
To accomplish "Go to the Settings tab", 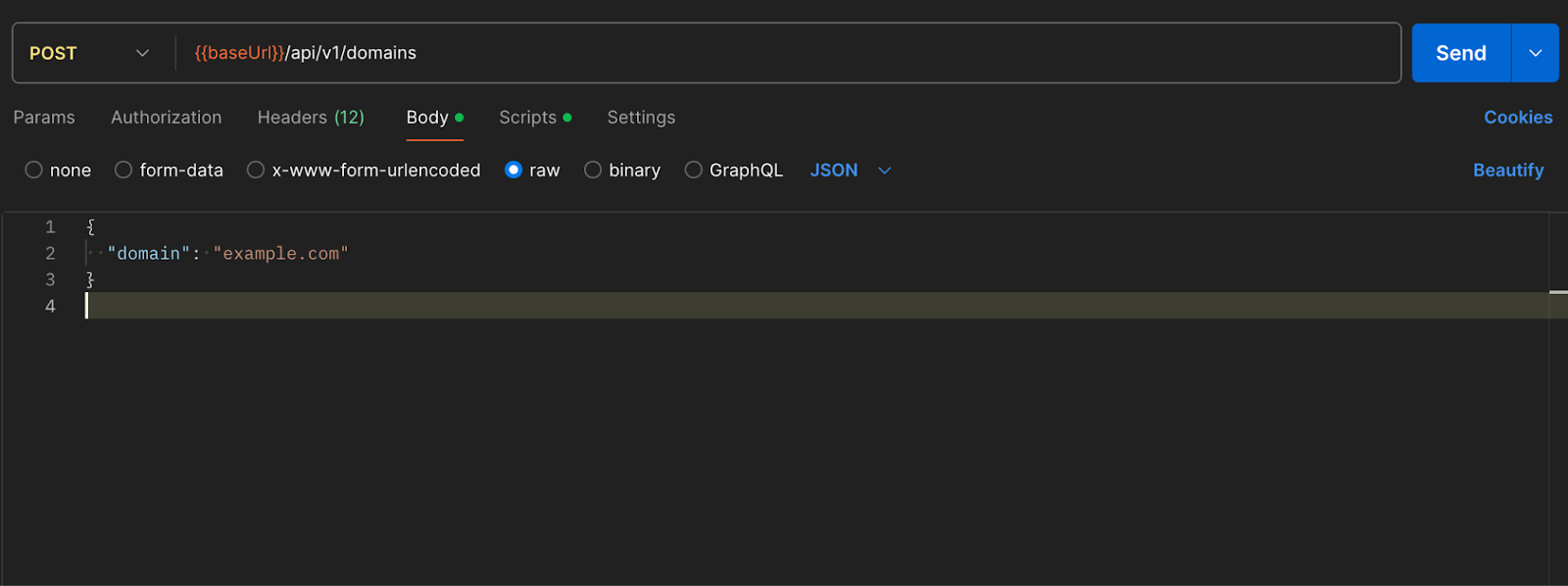I will 641,118.
